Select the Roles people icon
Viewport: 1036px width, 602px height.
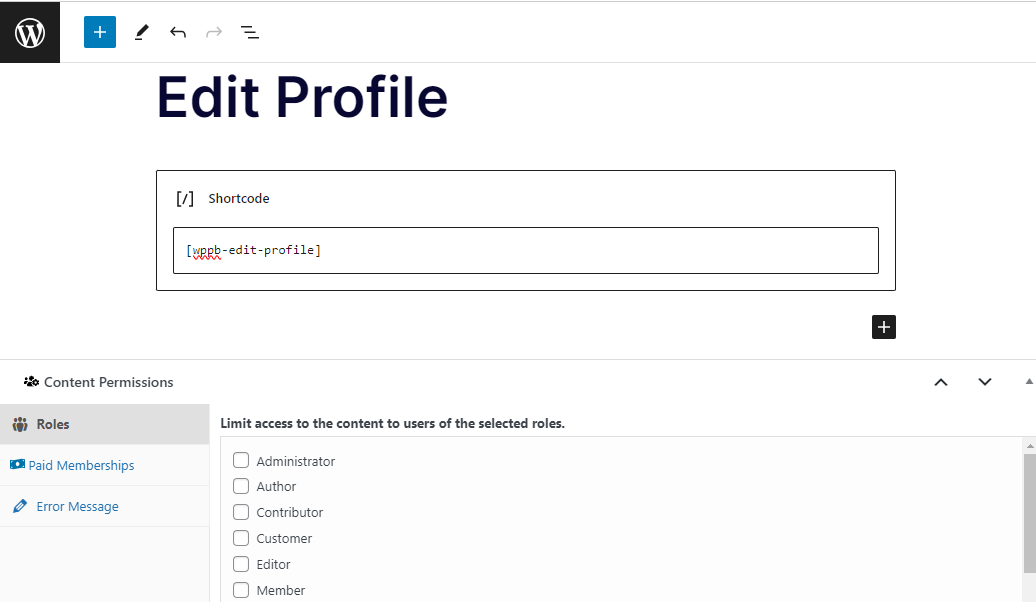(21, 424)
